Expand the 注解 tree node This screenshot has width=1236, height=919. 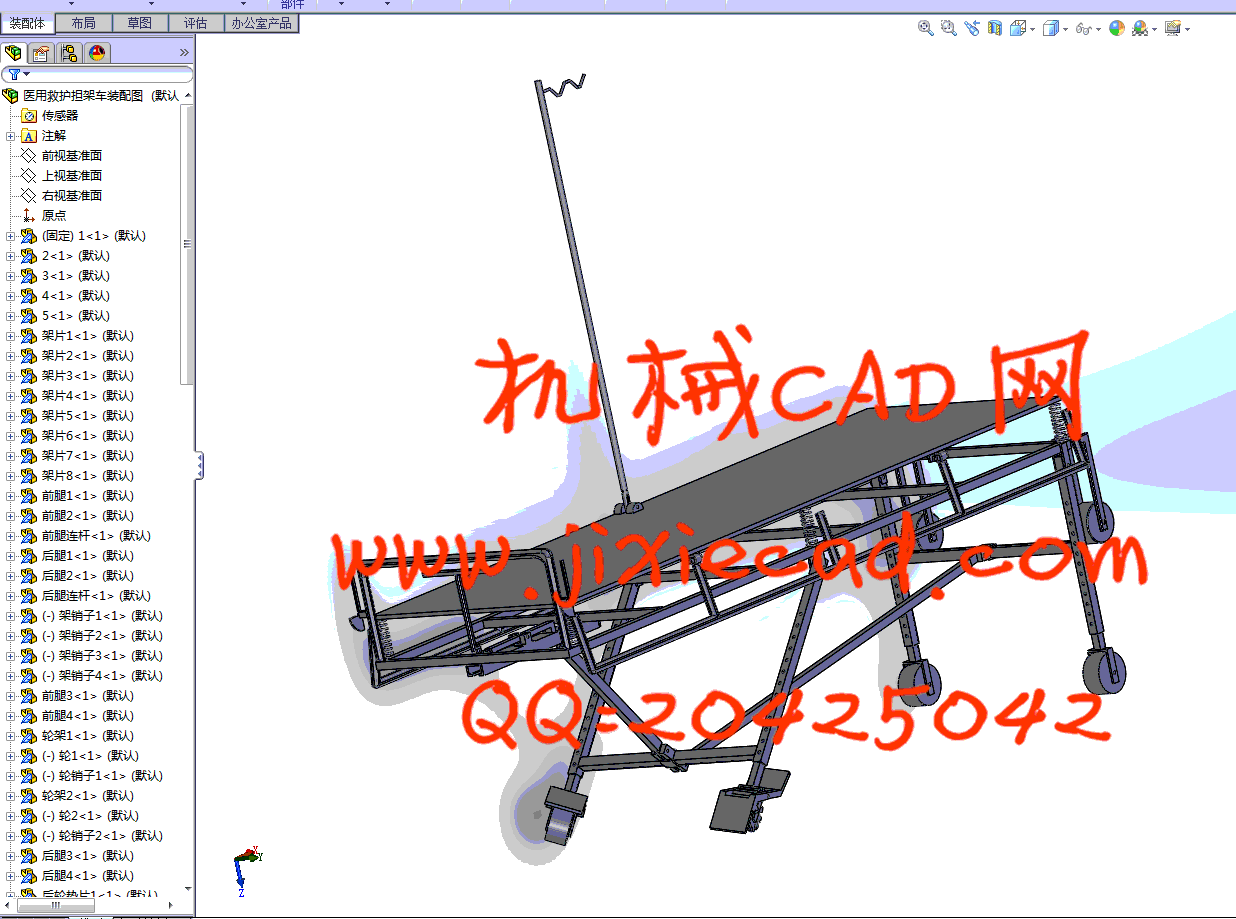(x=11, y=136)
